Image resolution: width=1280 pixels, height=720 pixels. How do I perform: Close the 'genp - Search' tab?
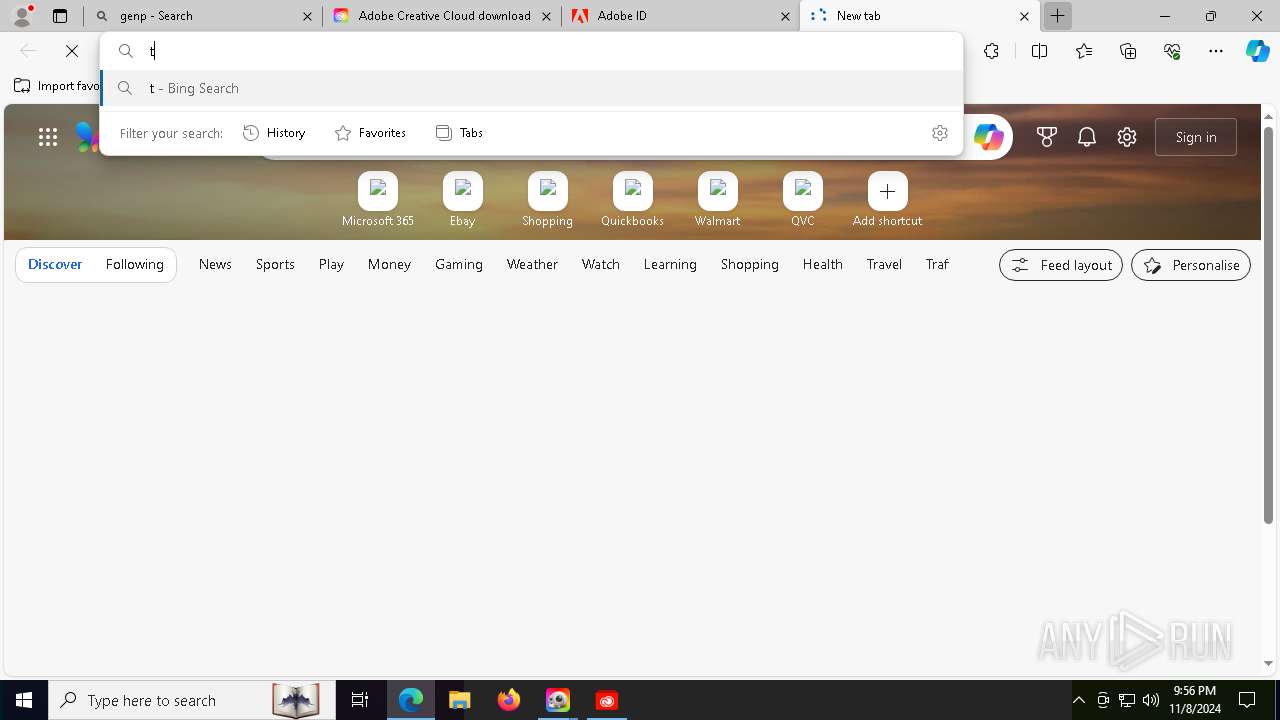pos(307,16)
